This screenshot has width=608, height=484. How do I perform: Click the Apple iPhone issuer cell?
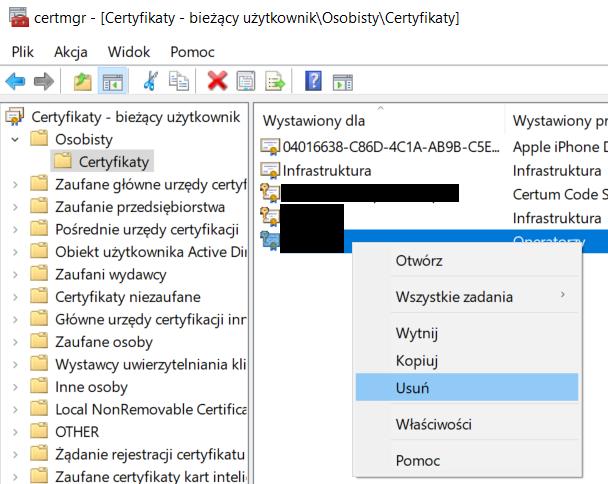coord(560,147)
